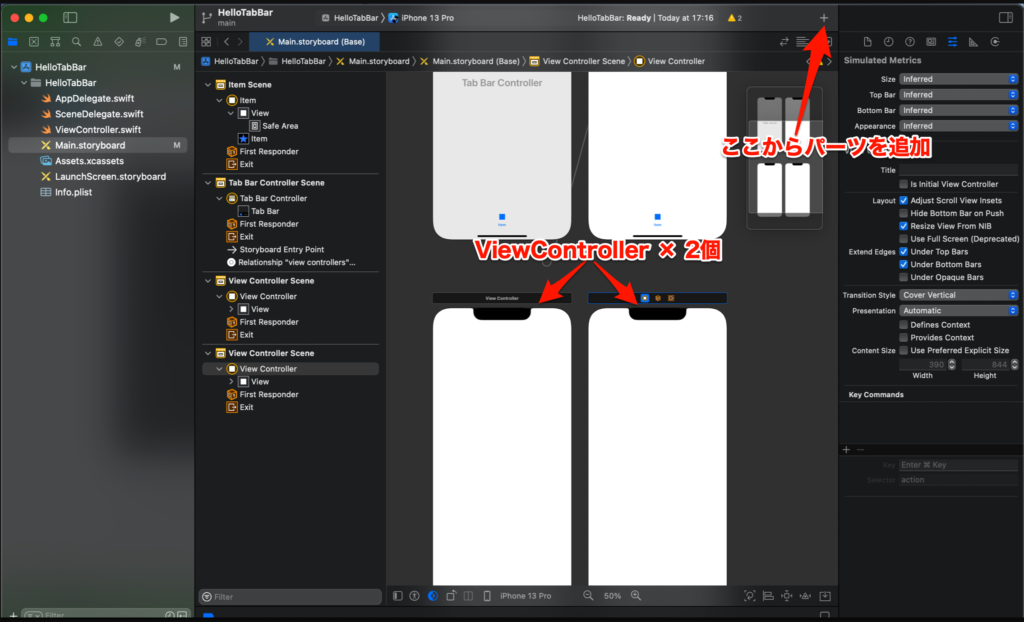Open the Quick Help inspector
The width and height of the screenshot is (1024, 622).
[910, 41]
